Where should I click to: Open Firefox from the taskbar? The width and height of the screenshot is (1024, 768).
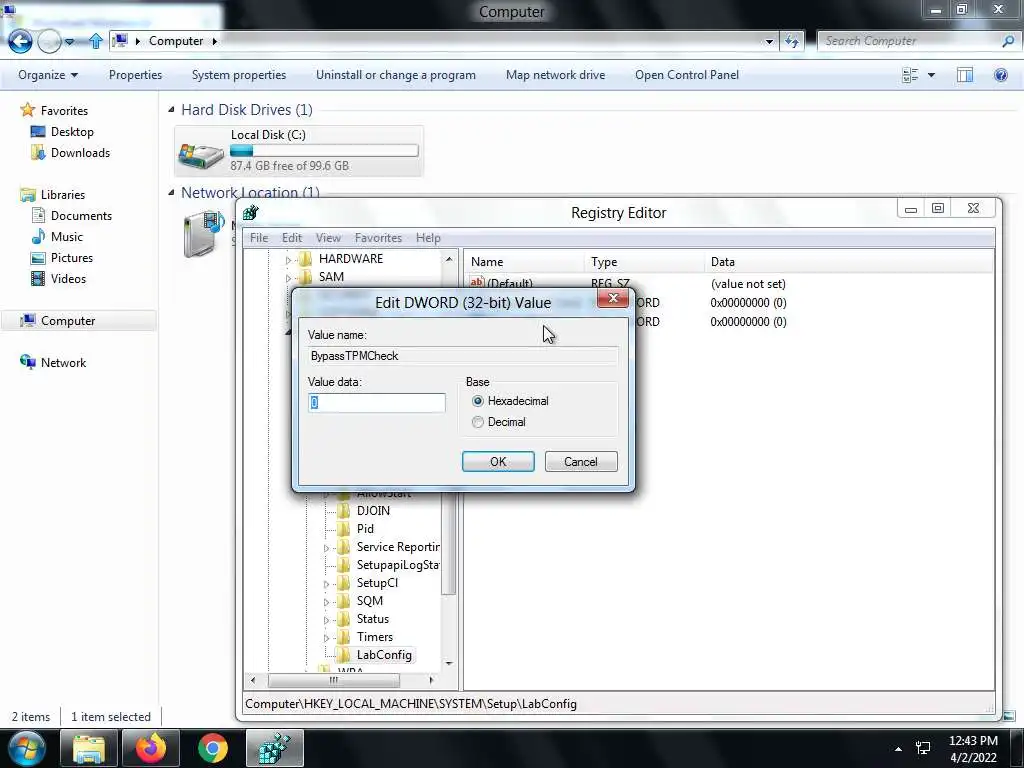coord(150,748)
